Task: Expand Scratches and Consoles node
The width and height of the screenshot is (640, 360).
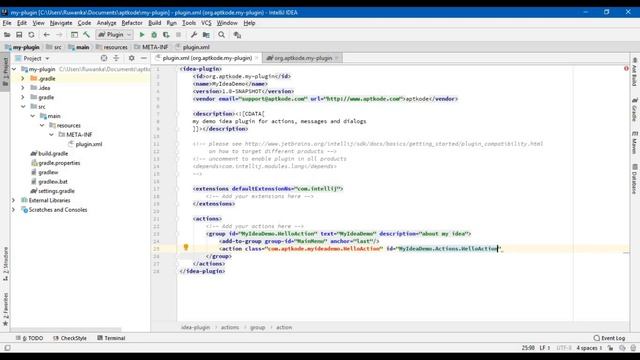Action: coord(13,210)
